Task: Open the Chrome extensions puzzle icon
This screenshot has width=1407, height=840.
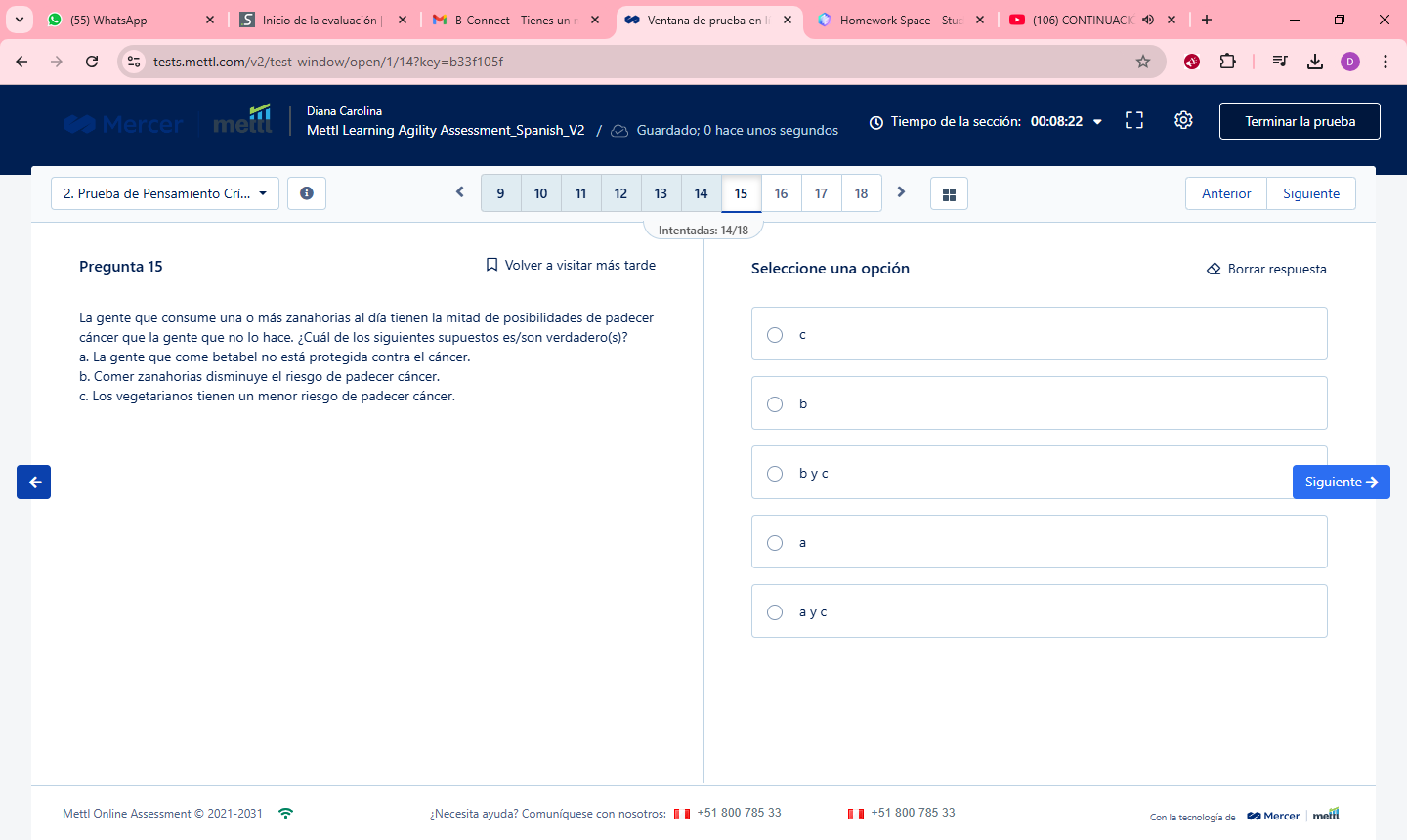Action: pos(1228,62)
